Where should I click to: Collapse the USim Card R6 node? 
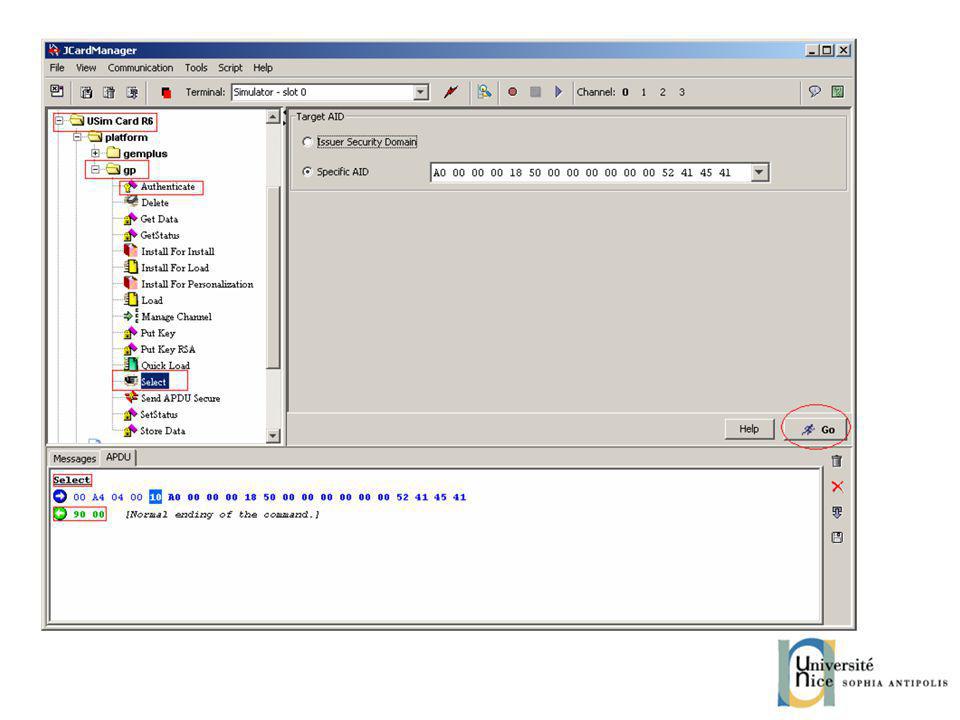(59, 121)
